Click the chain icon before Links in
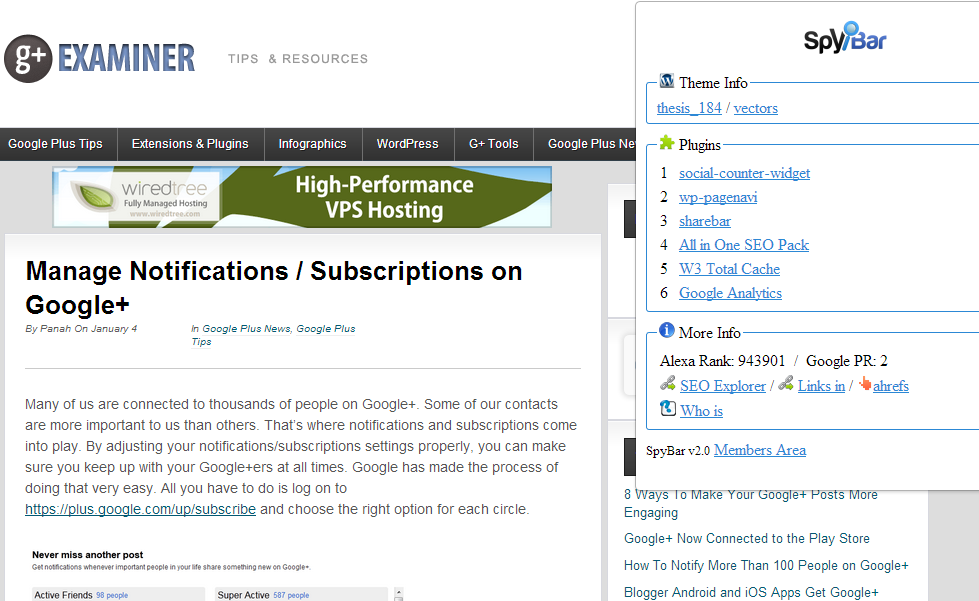 click(786, 383)
